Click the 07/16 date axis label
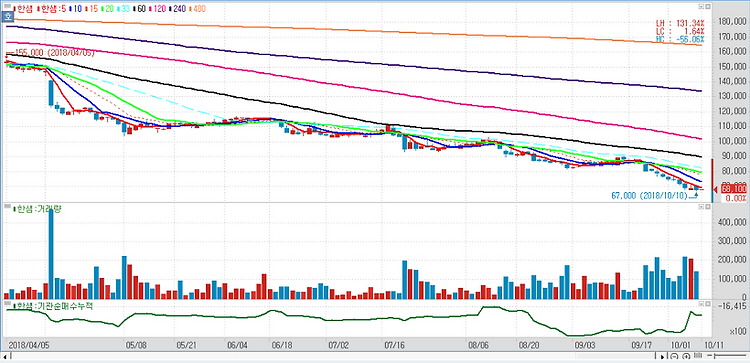 (x=394, y=345)
